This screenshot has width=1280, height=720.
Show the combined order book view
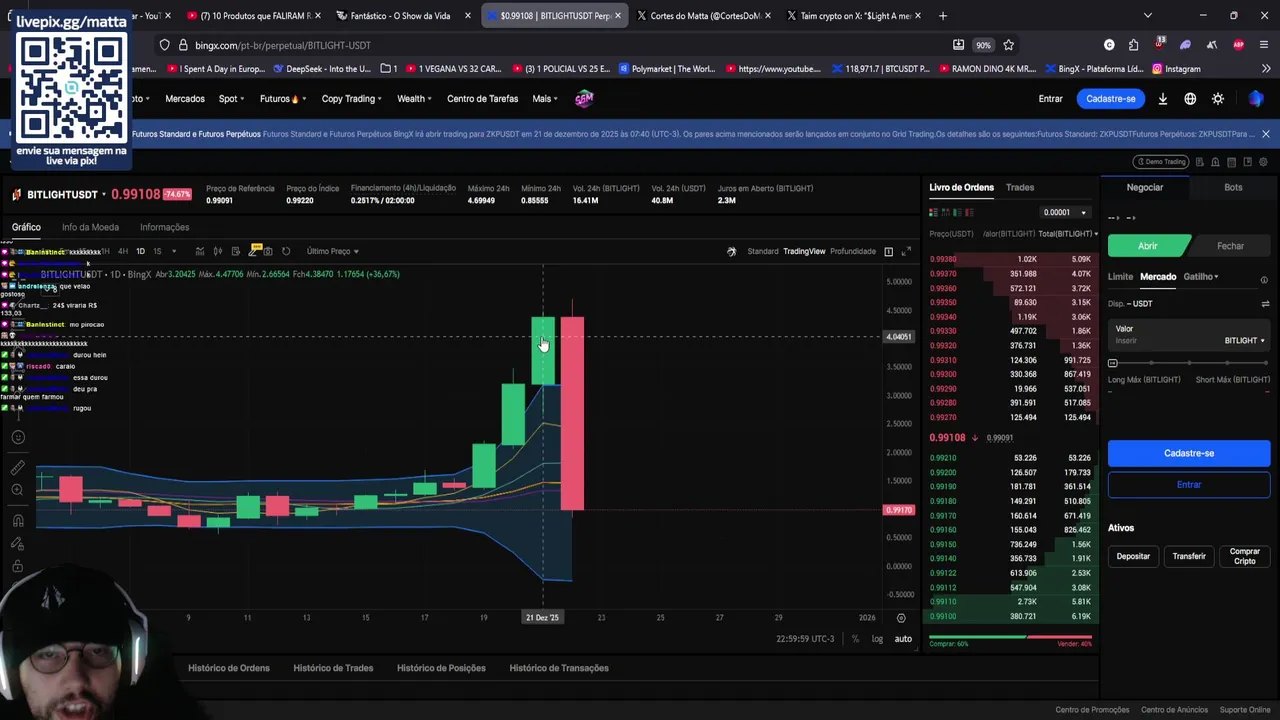click(x=934, y=212)
